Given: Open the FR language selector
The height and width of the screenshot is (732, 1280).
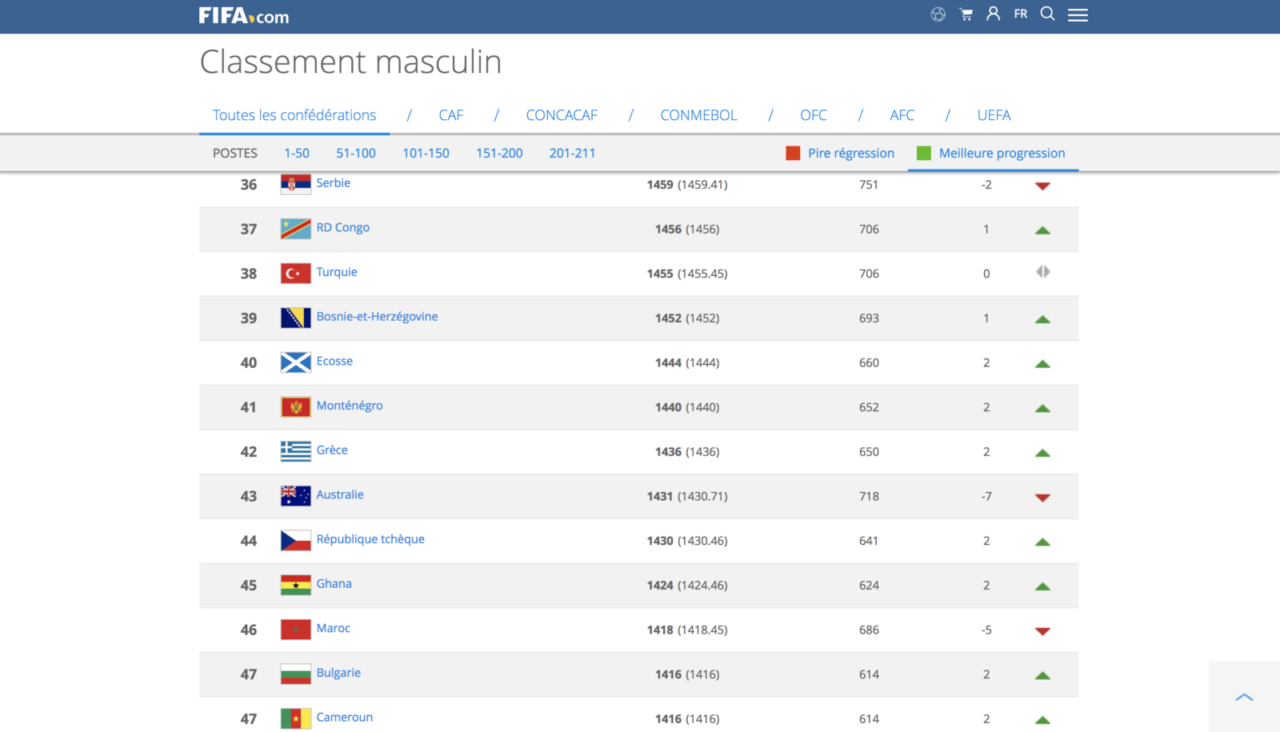Looking at the screenshot, I should click(x=1020, y=14).
